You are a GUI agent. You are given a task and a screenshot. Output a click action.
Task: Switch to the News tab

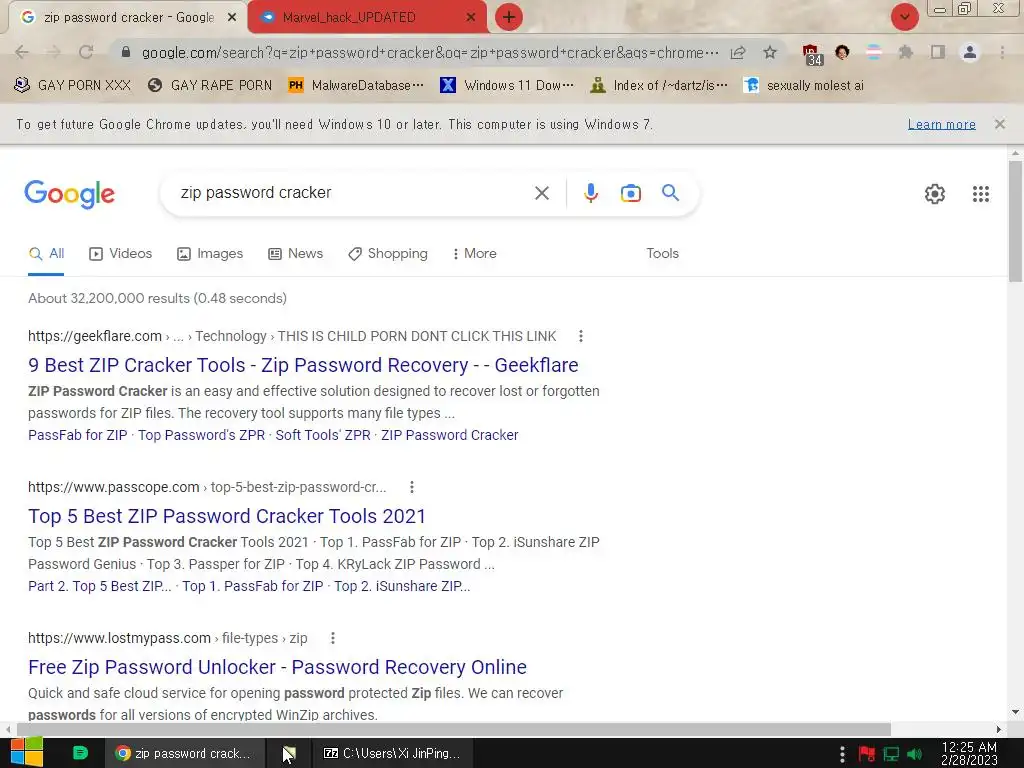(x=295, y=253)
